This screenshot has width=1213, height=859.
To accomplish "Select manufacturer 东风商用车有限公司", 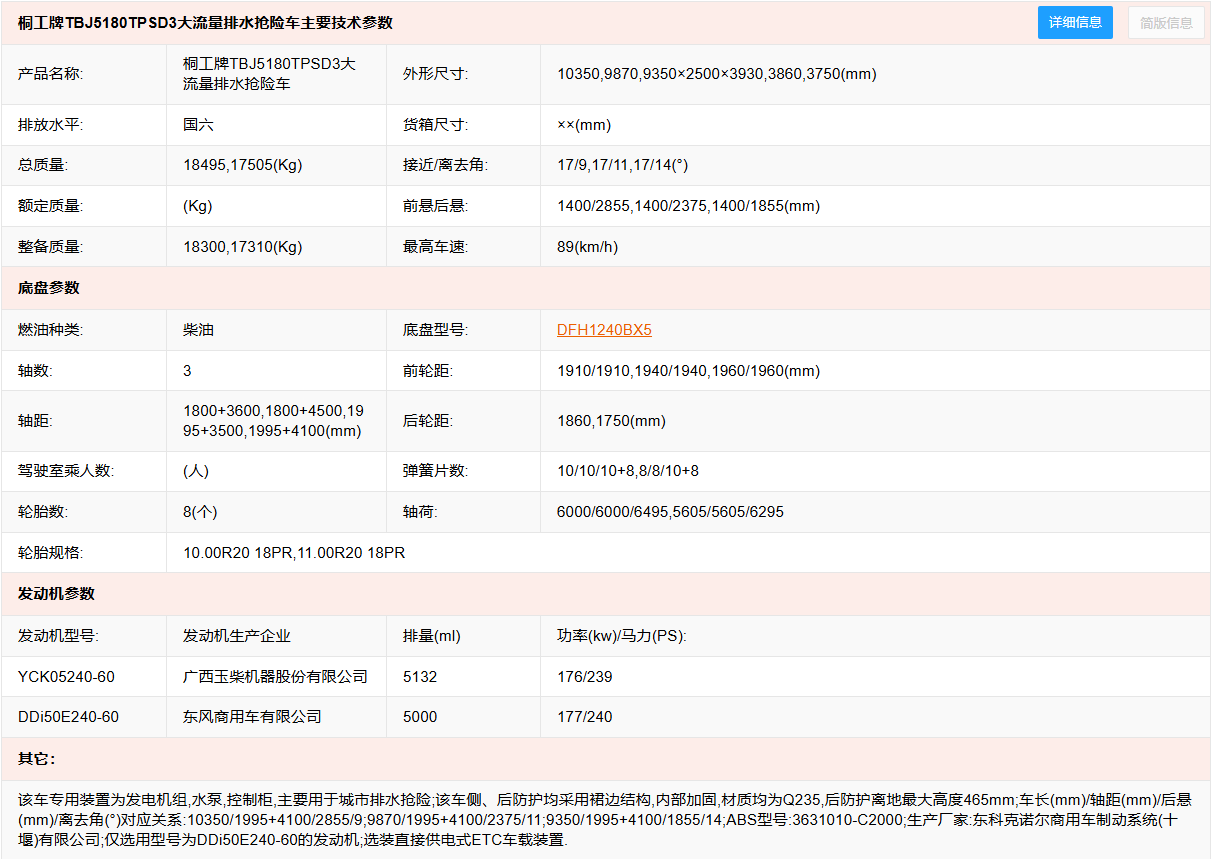I will pos(252,717).
